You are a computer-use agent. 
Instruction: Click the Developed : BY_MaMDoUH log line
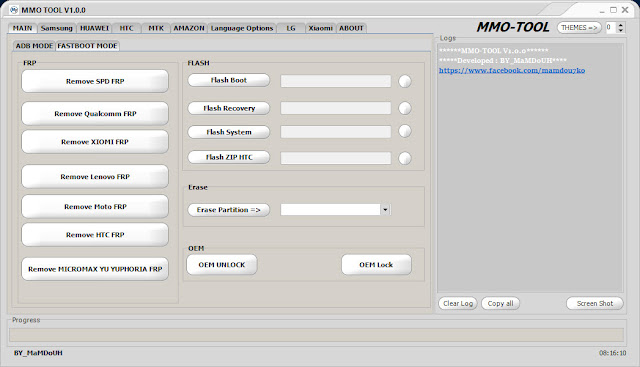click(502, 60)
